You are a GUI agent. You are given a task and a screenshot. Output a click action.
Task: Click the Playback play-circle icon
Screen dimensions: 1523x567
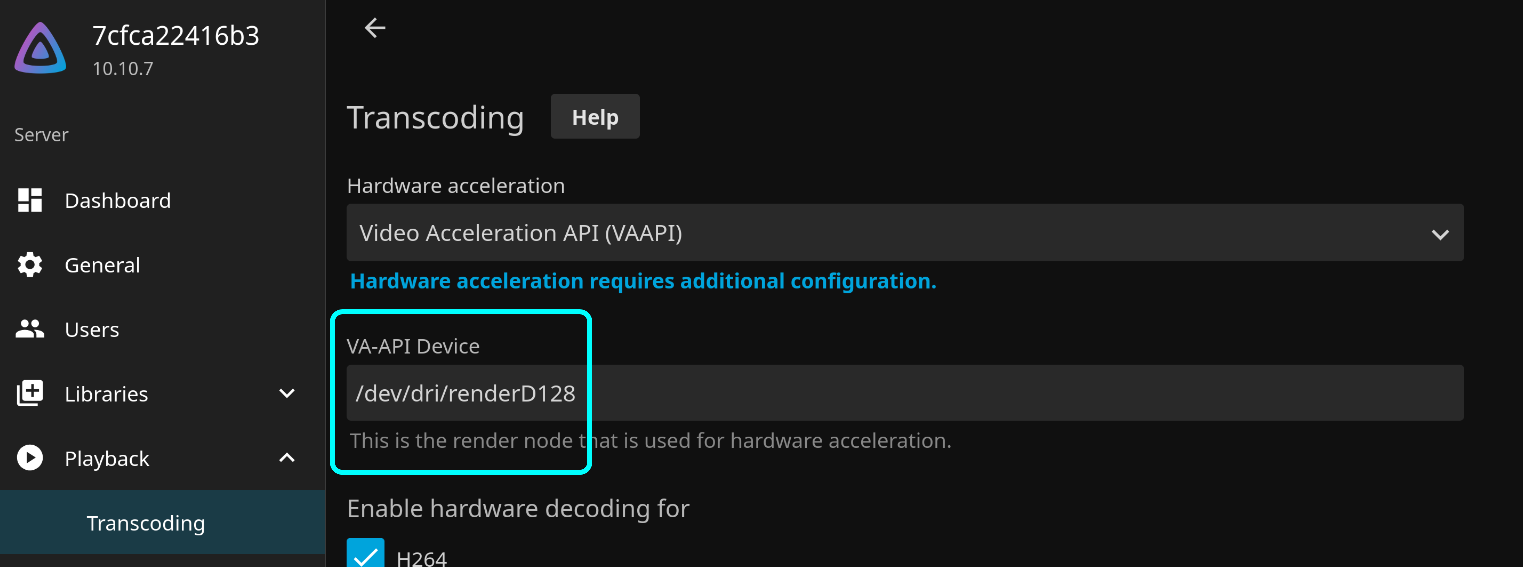[x=30, y=458]
